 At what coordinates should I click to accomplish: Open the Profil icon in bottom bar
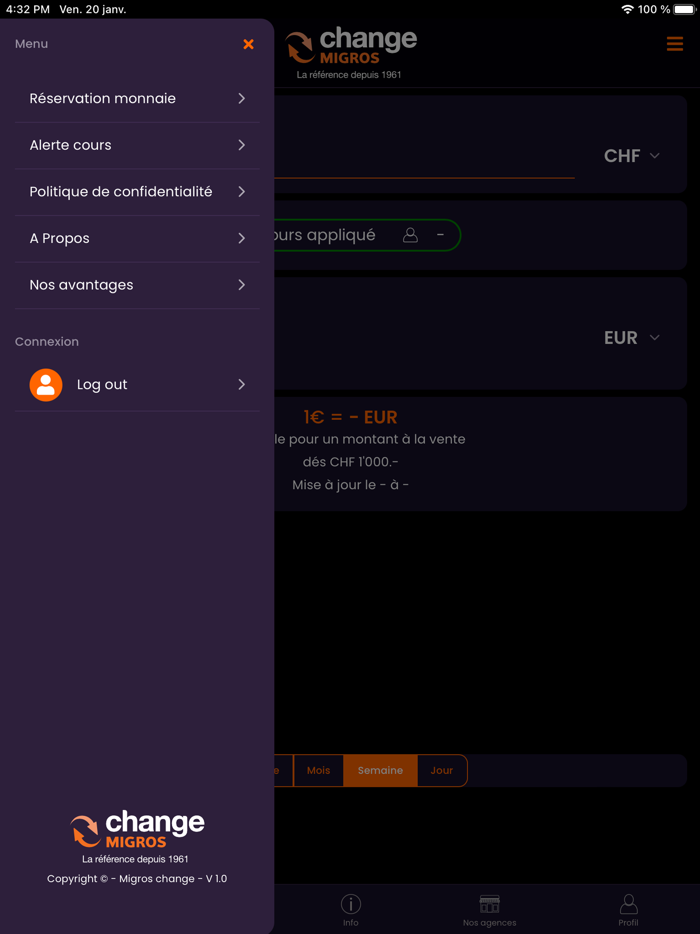click(628, 905)
